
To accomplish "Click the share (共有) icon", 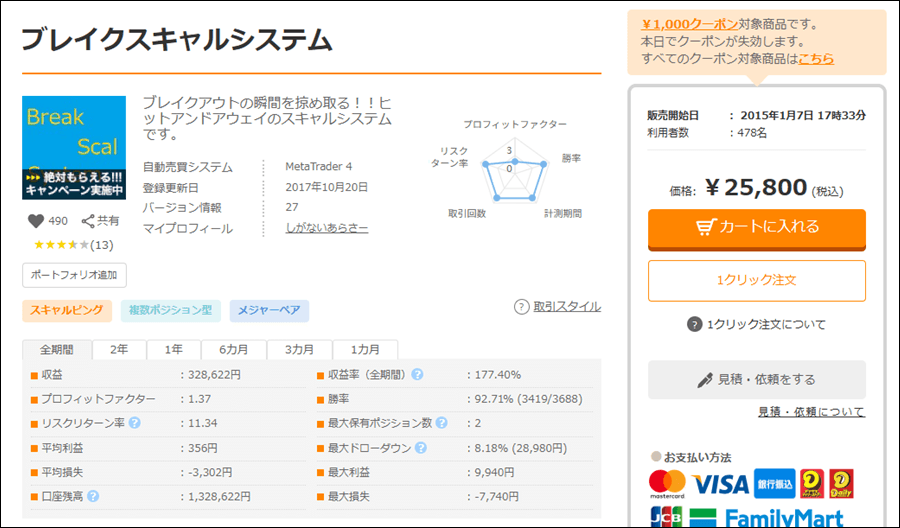I will (88, 221).
